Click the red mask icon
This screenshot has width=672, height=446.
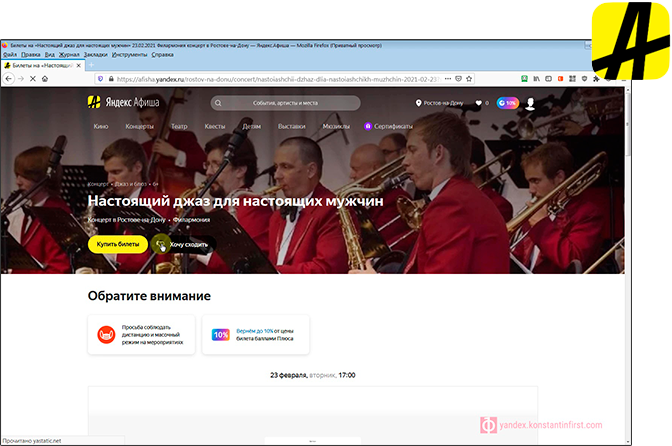tap(106, 335)
